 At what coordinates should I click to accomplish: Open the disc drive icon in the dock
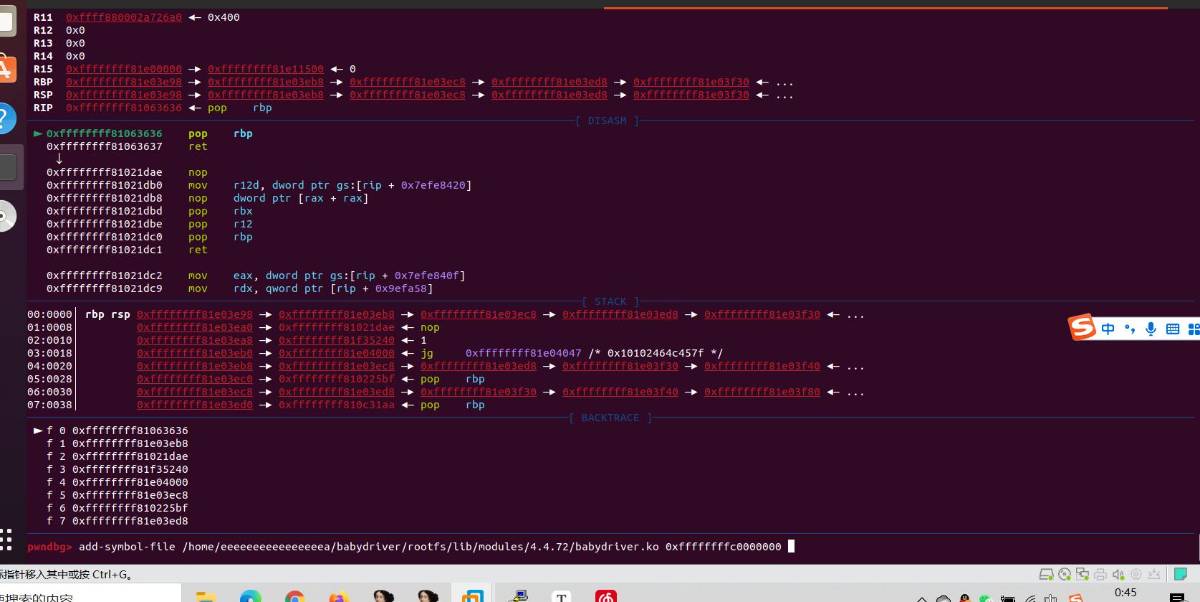[6, 217]
